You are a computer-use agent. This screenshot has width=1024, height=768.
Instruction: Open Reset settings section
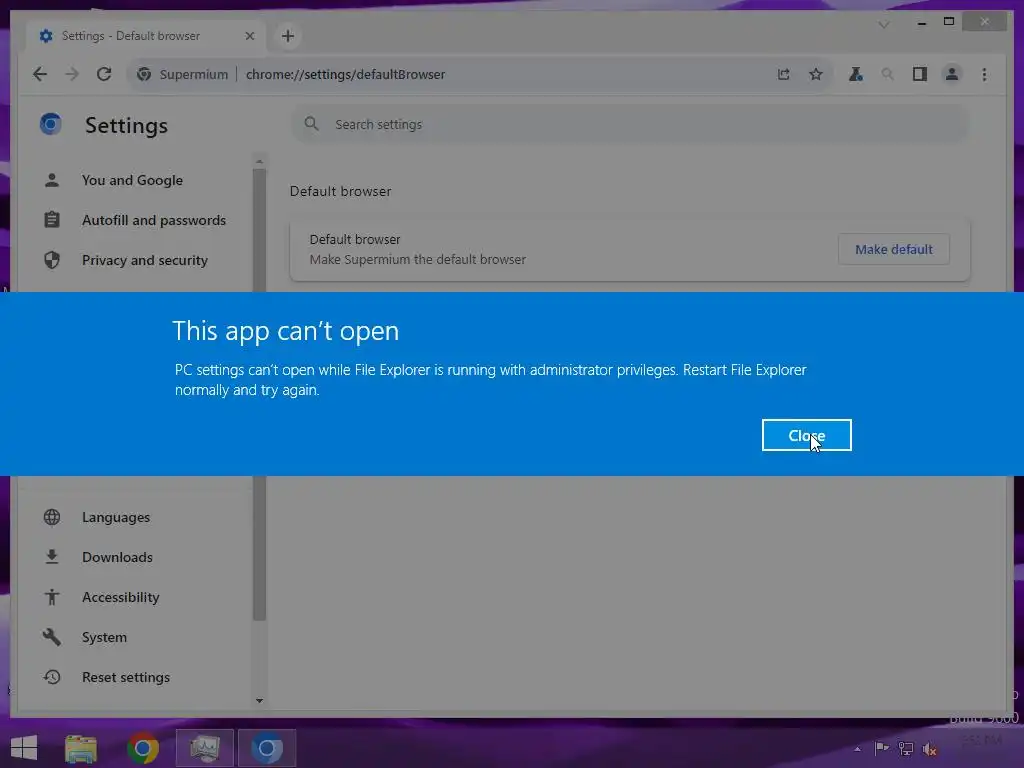[x=126, y=677]
